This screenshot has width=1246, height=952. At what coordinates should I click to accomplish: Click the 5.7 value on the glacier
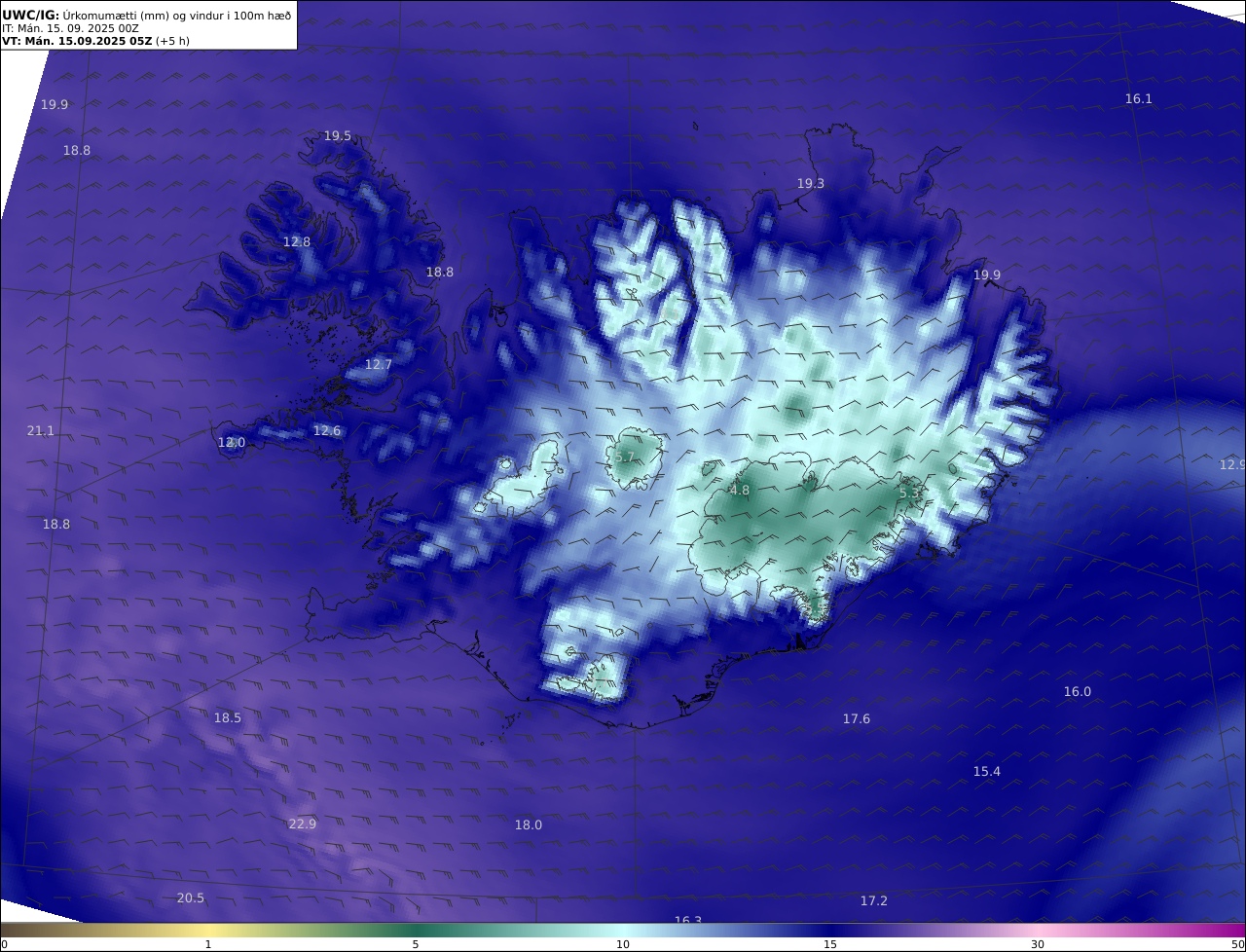pyautogui.click(x=625, y=457)
